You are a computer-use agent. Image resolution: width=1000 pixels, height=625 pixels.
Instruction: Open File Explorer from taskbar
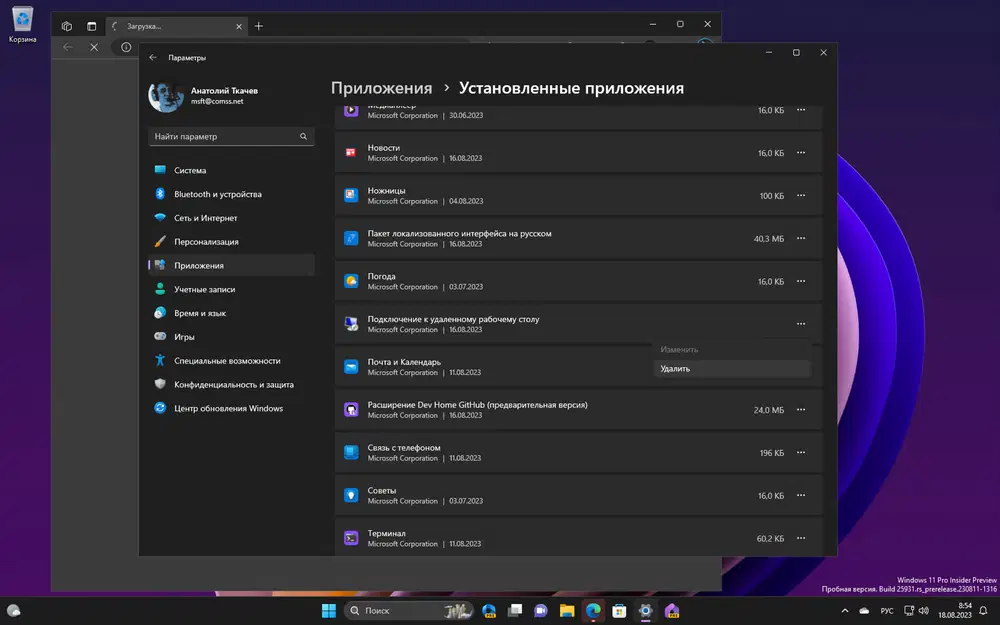pos(567,610)
